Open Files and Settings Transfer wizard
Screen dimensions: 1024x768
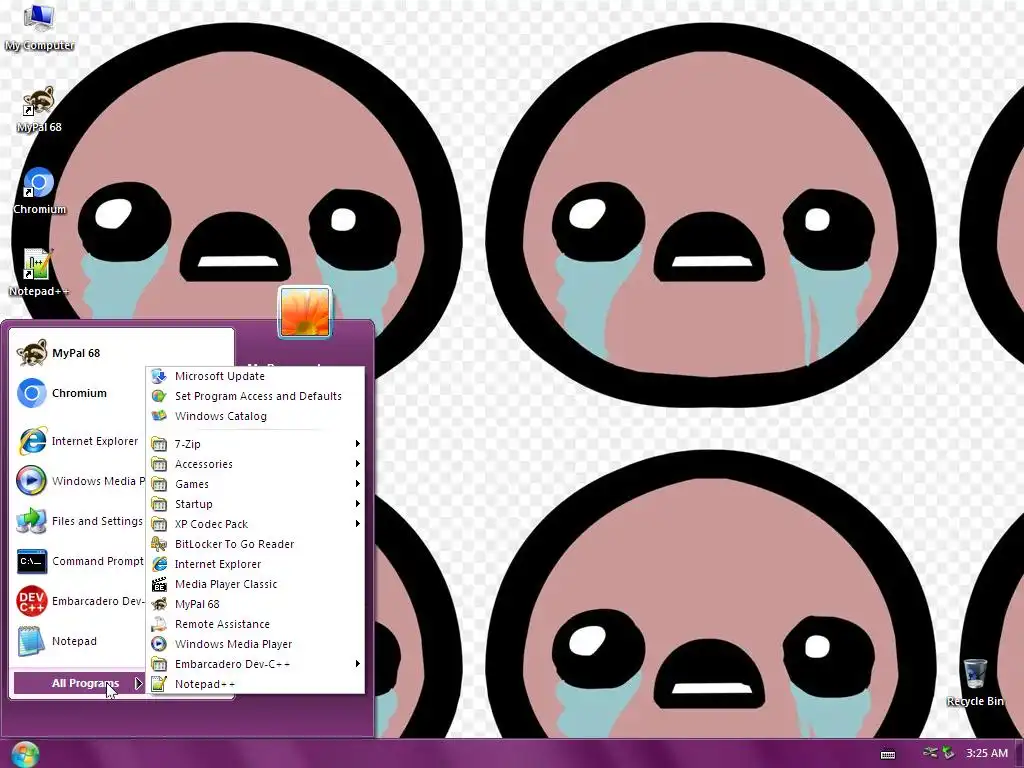point(78,521)
